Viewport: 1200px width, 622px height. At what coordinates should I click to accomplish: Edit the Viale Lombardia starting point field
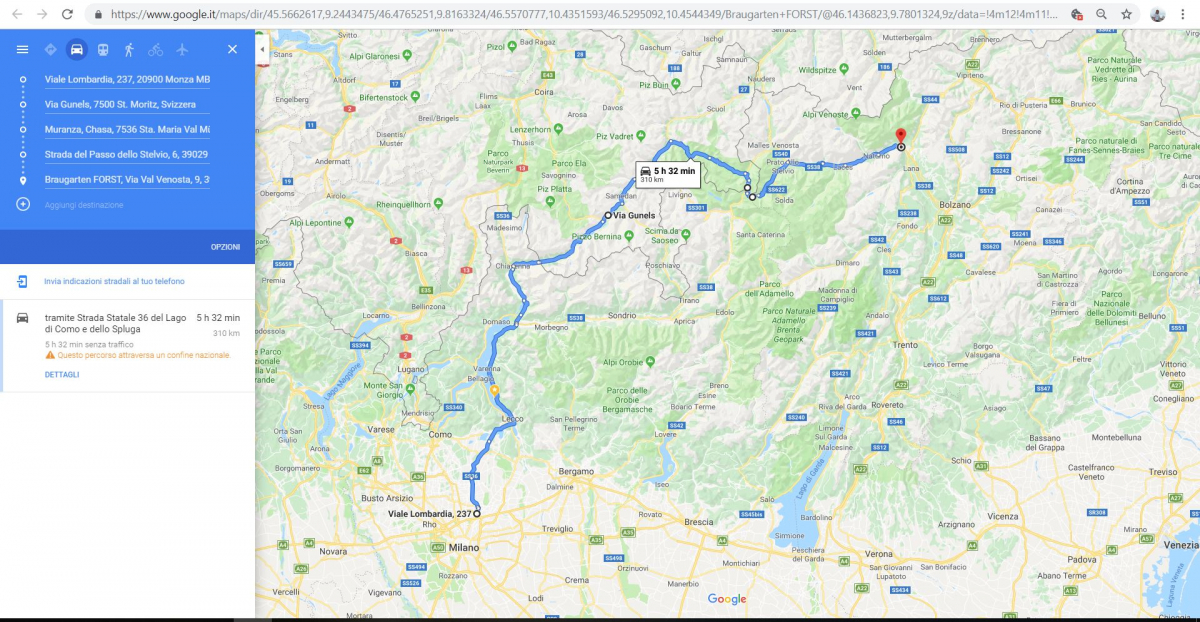click(127, 79)
